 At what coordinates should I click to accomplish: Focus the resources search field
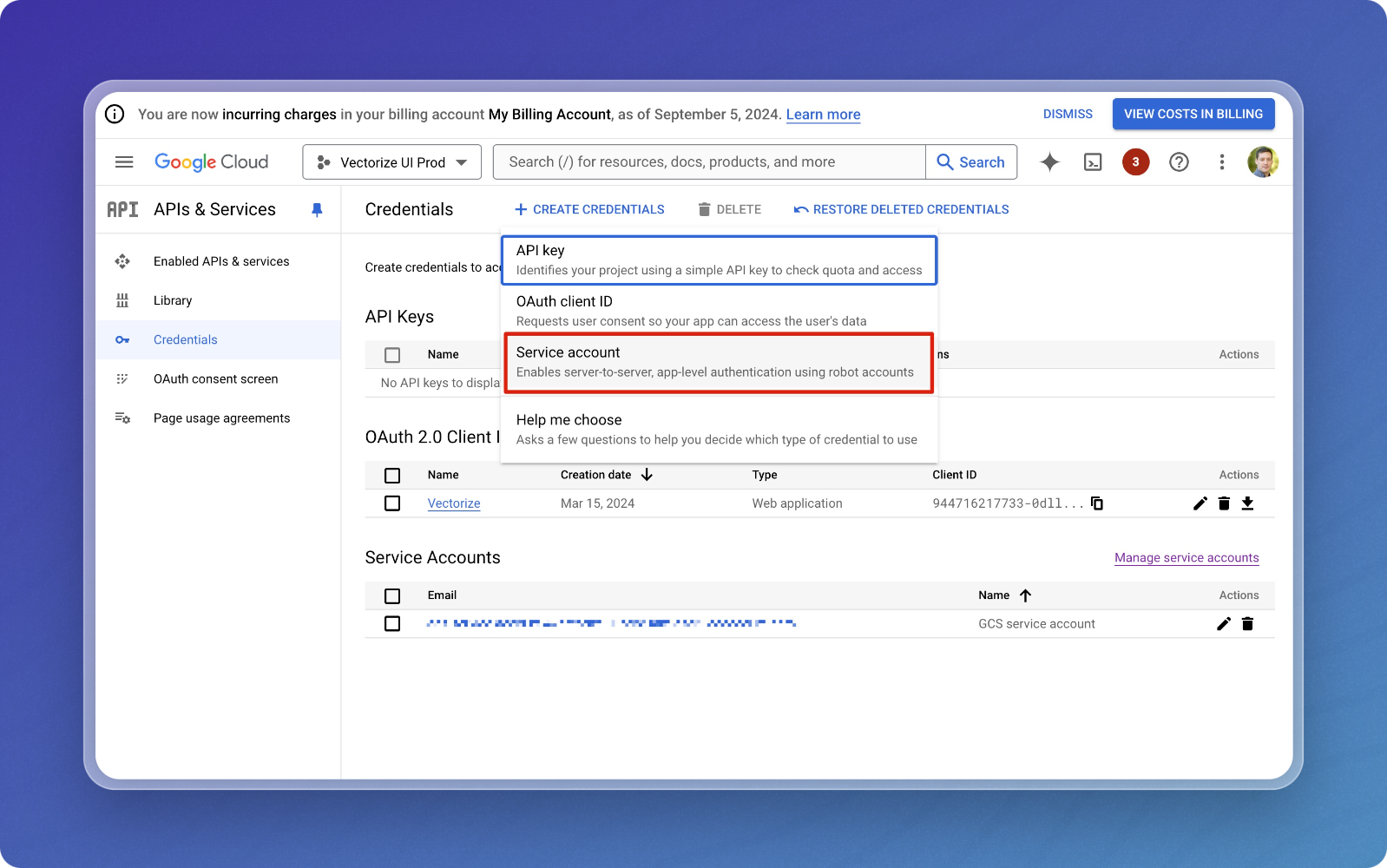click(x=709, y=162)
